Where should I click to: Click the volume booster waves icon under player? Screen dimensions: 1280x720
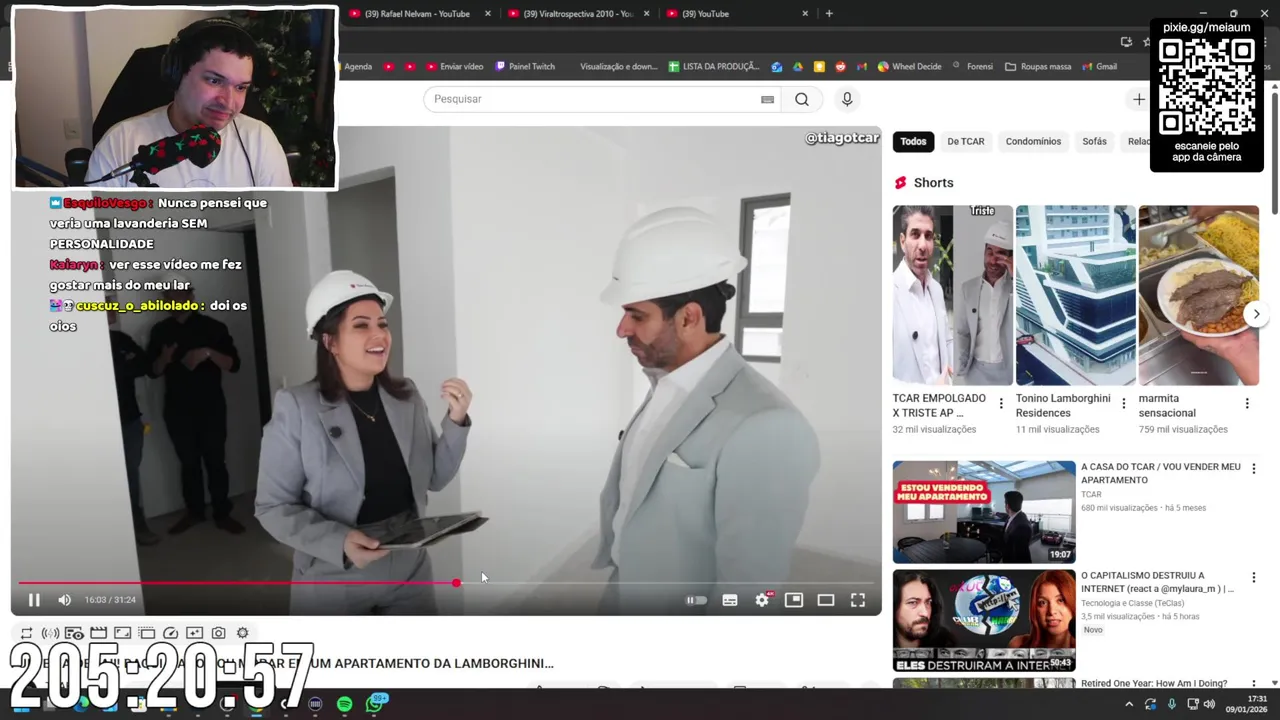[x=50, y=633]
